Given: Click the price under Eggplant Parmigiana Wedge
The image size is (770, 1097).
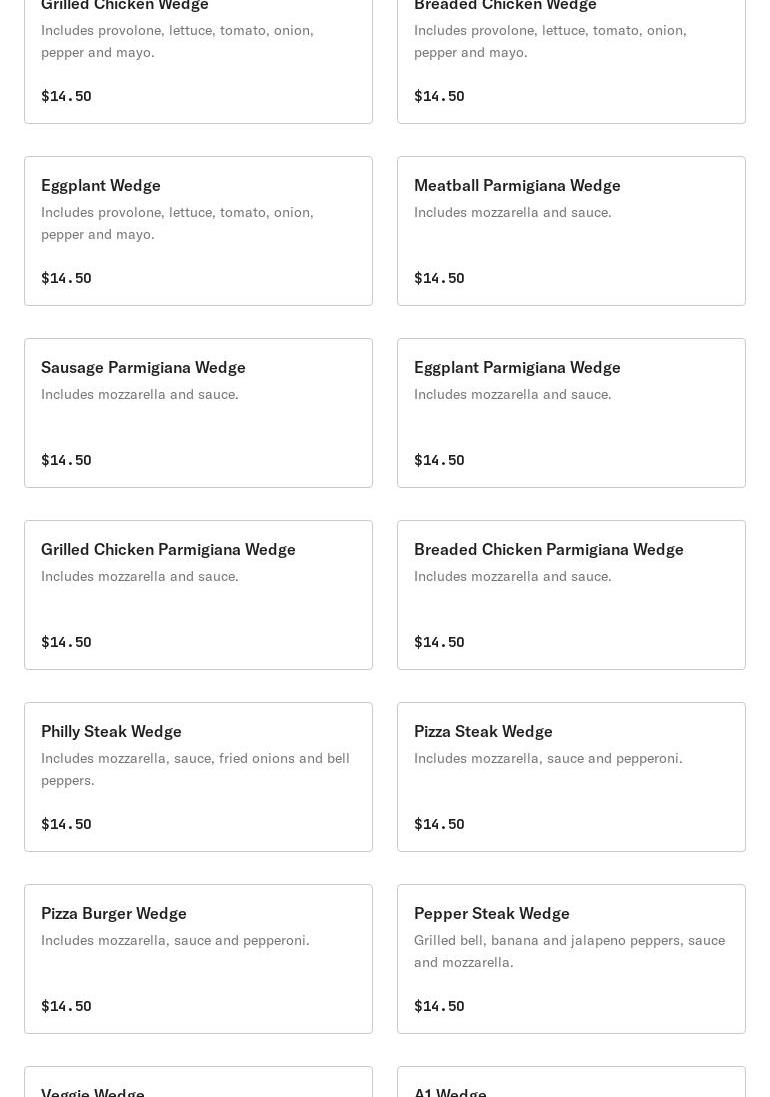Looking at the screenshot, I should coord(439,460).
